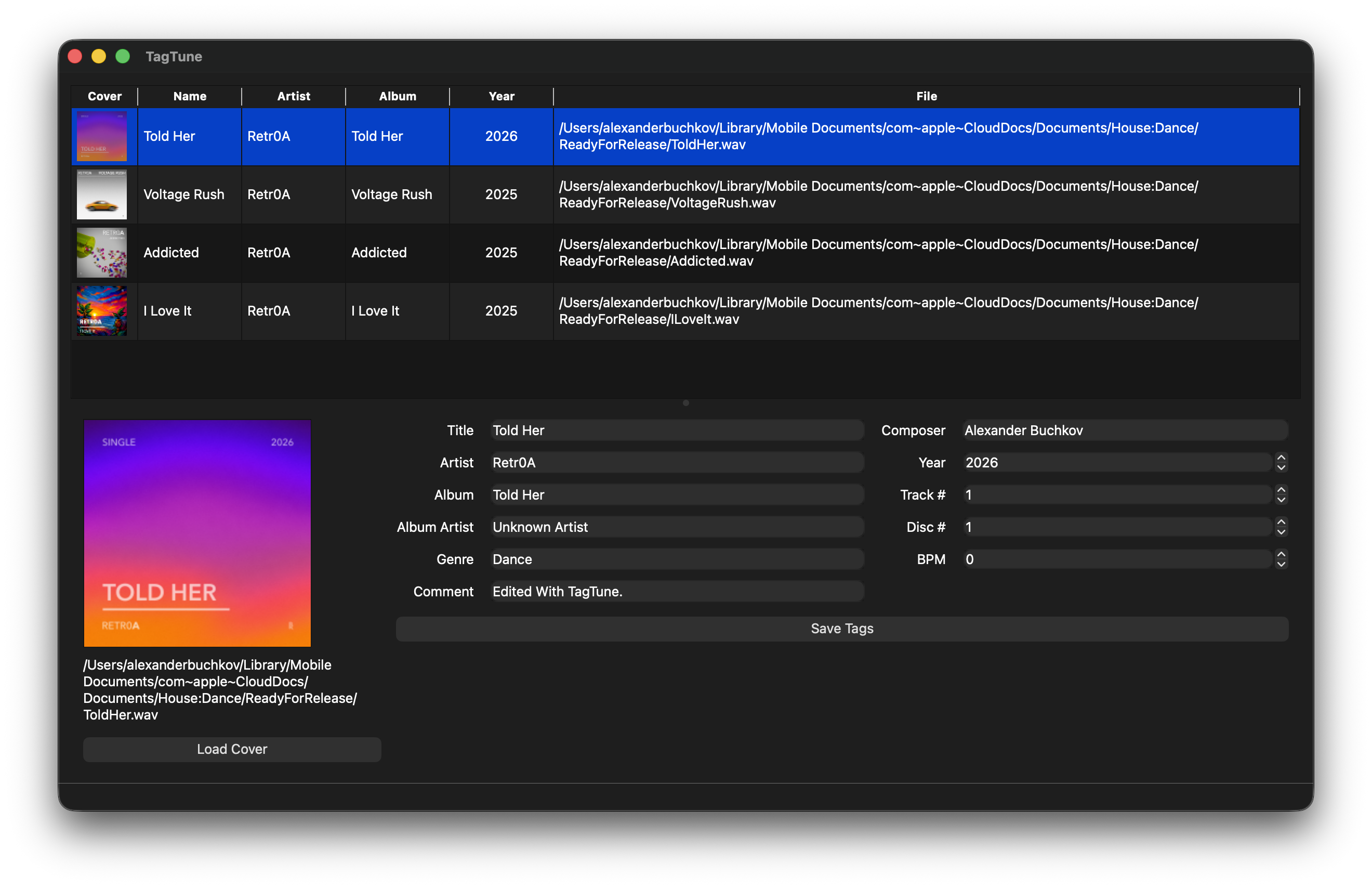Click the 2025 year cell of I Love It
The image size is (1372, 888).
pyautogui.click(x=502, y=311)
